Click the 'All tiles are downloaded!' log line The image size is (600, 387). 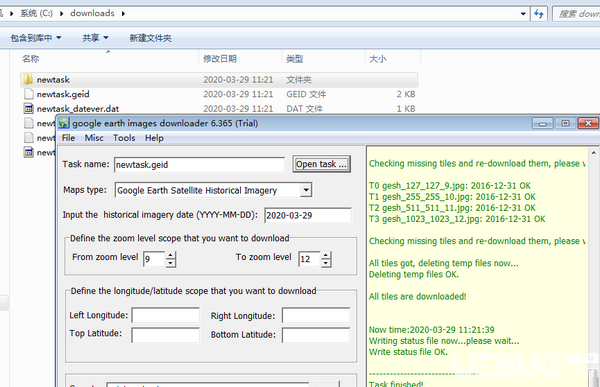pyautogui.click(x=417, y=297)
